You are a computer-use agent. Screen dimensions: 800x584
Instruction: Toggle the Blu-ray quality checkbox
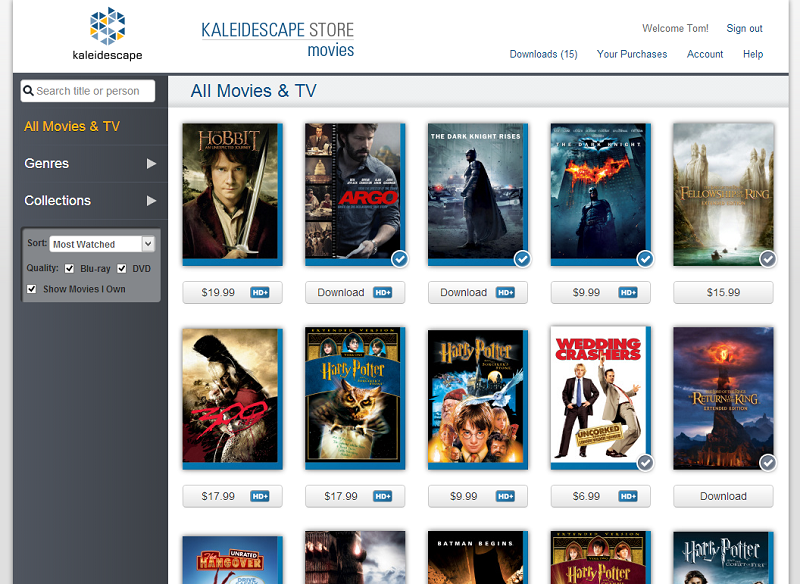[69, 269]
